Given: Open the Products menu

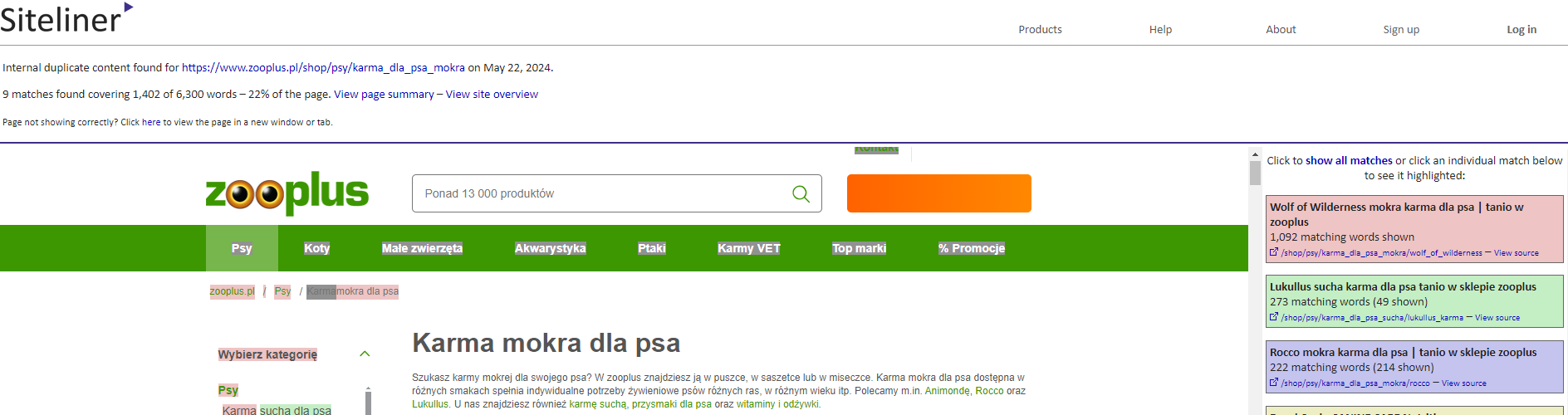Looking at the screenshot, I should pos(1040,29).
